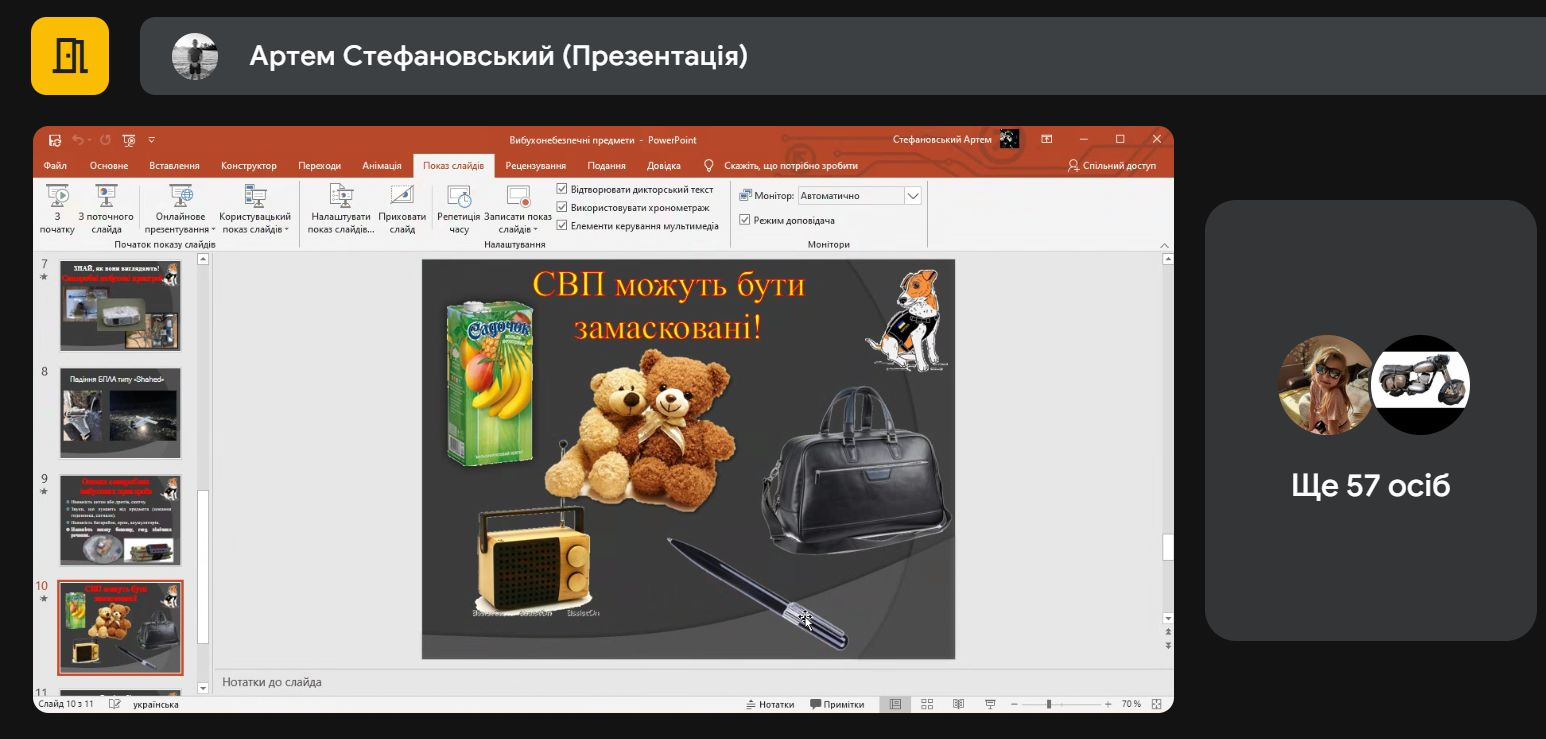Click 'Слайд 10 з 11' in status bar
Screen dimensions: 1546x739
(x=66, y=704)
